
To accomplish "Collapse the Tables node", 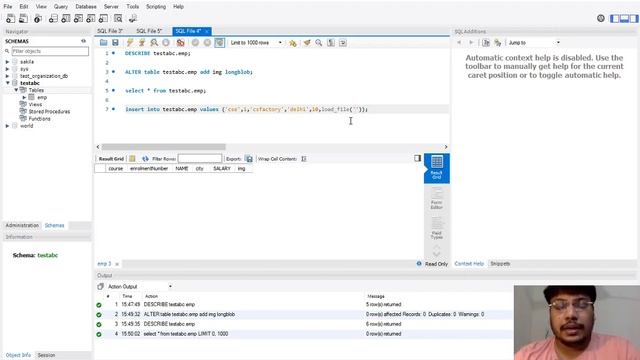I will [16, 90].
